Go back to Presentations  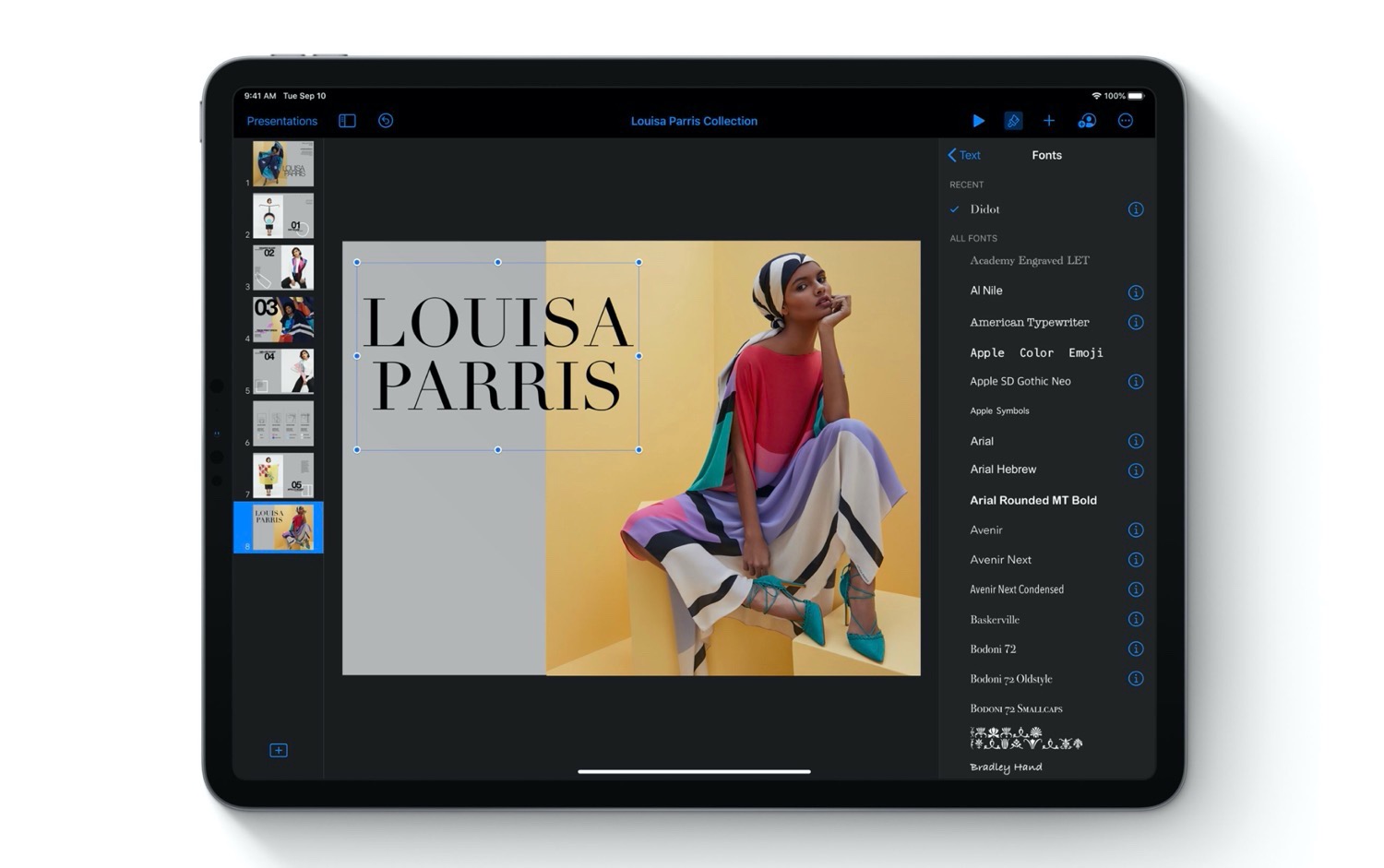pos(282,121)
